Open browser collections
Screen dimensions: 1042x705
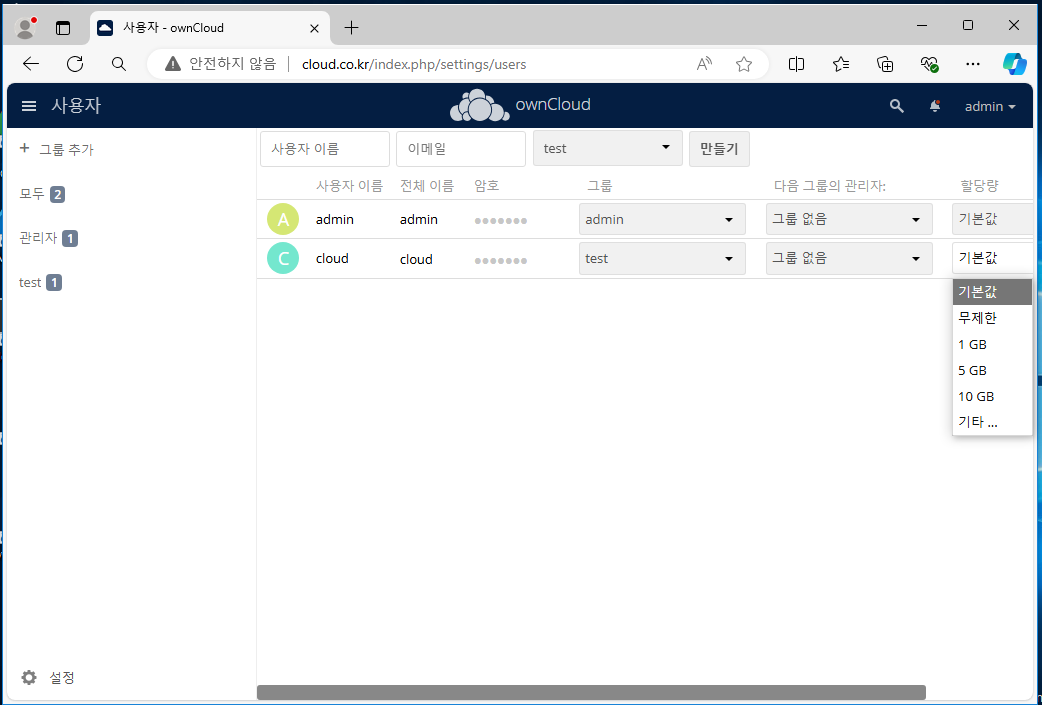point(885,64)
